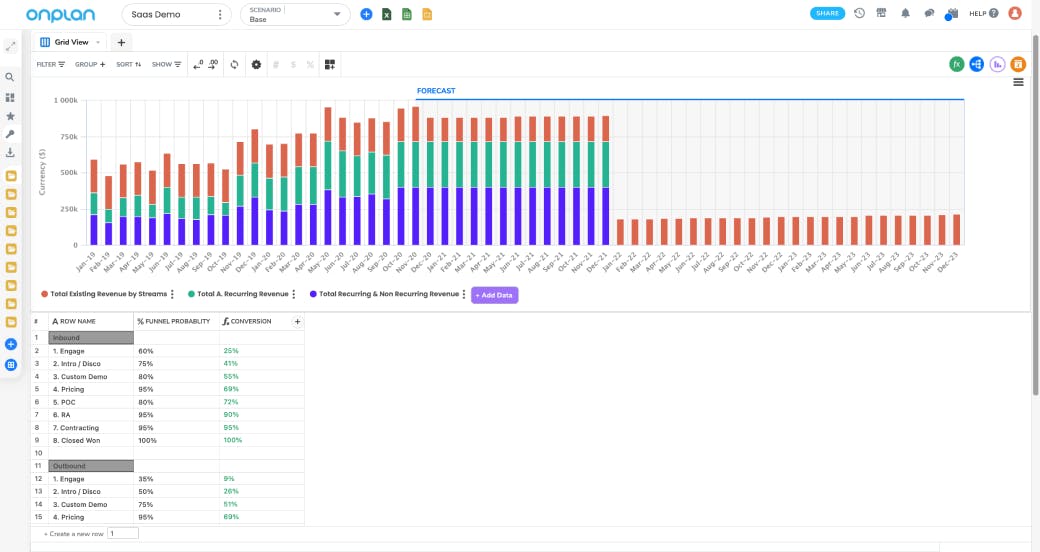This screenshot has height=552, width=1040.
Task: Open the first yellow folder in sidebar
Action: click(11, 176)
